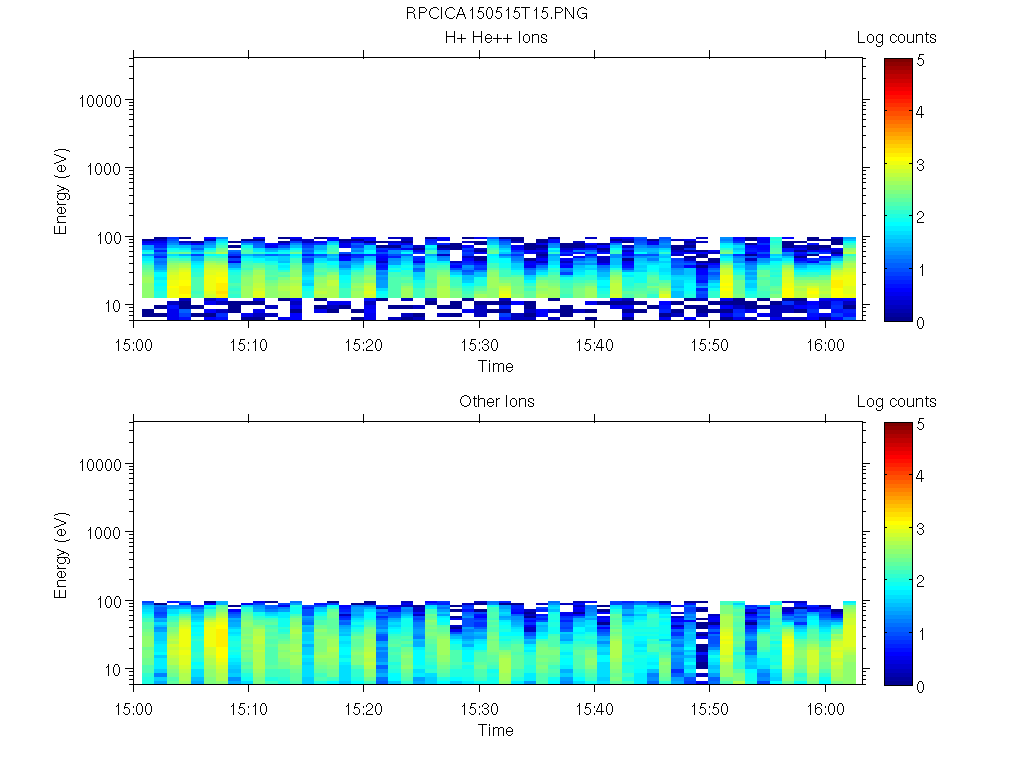Click the top plot's color scale bar

tap(899, 190)
